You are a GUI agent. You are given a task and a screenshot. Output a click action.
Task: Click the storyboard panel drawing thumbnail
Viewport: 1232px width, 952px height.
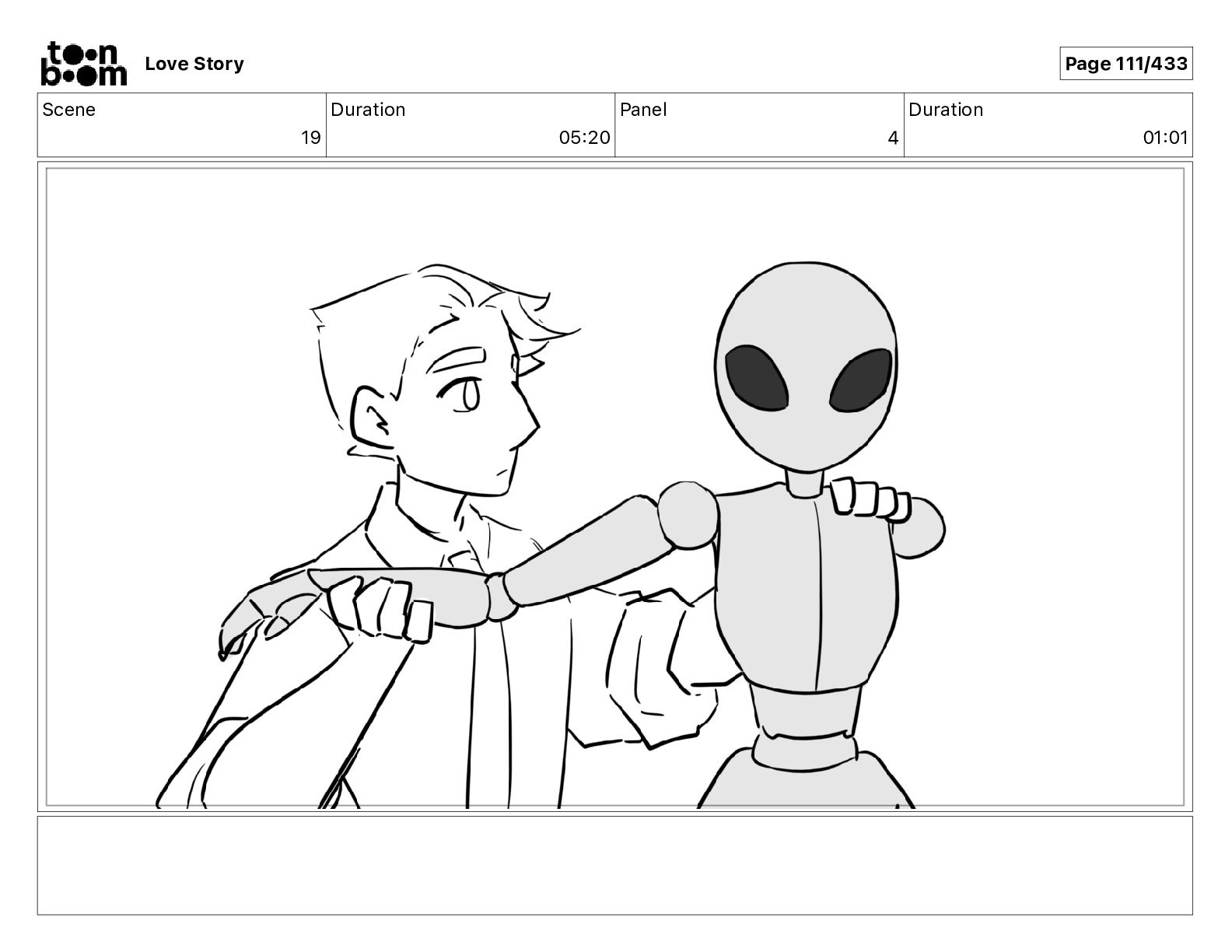coord(615,487)
